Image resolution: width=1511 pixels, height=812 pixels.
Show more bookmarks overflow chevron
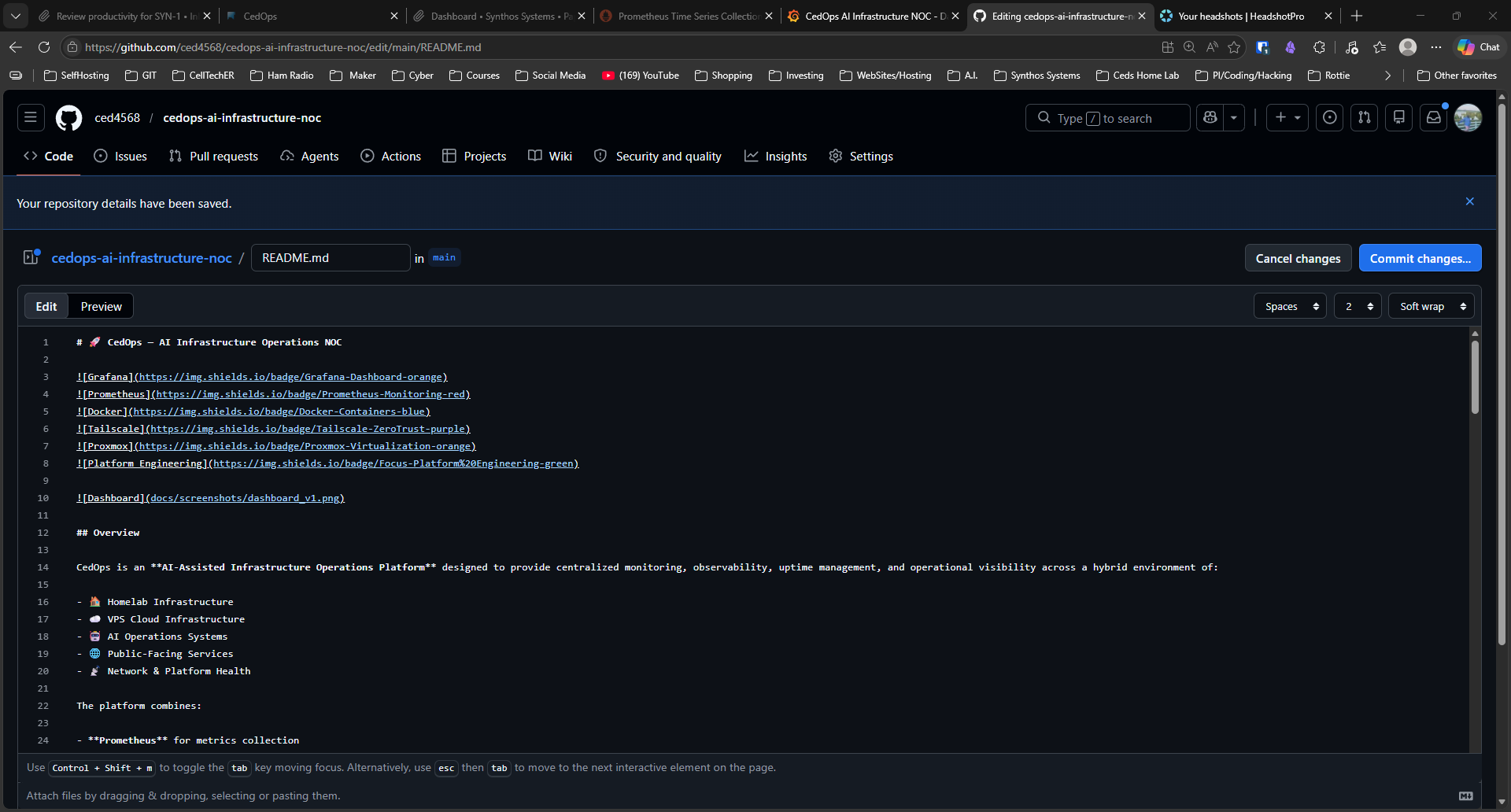click(x=1387, y=76)
